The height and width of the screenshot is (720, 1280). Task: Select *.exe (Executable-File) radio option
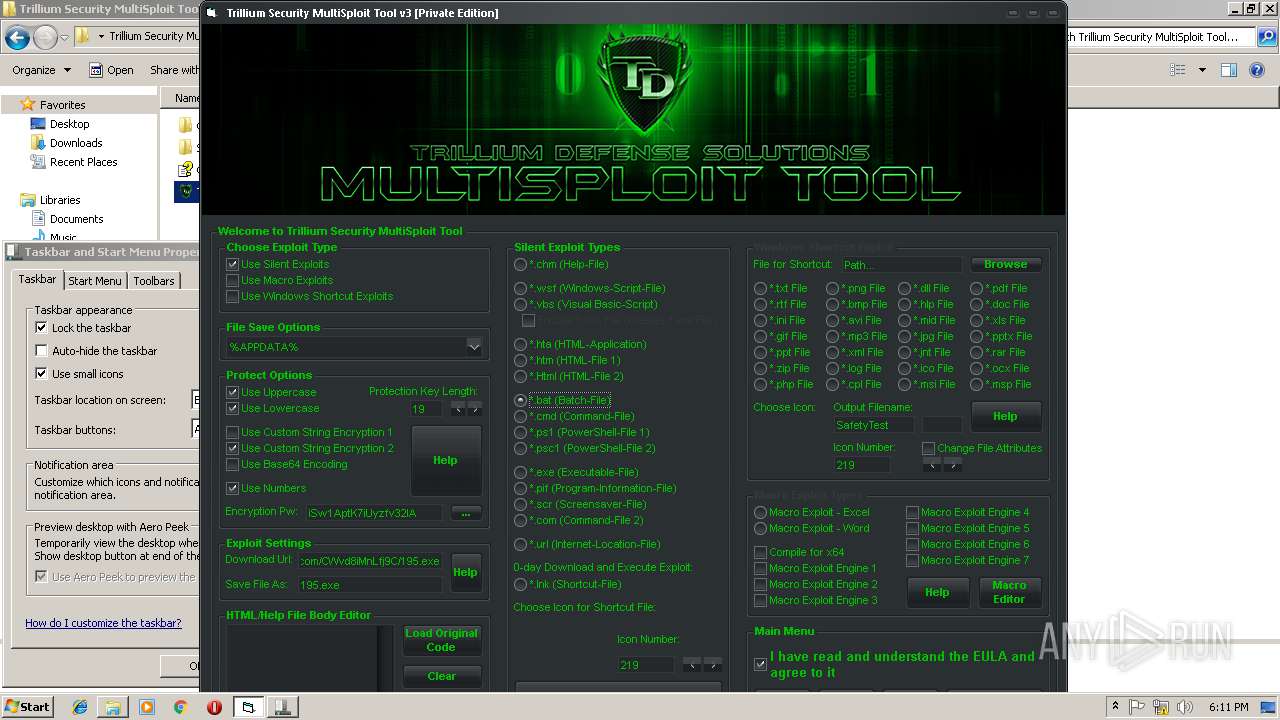(x=520, y=472)
